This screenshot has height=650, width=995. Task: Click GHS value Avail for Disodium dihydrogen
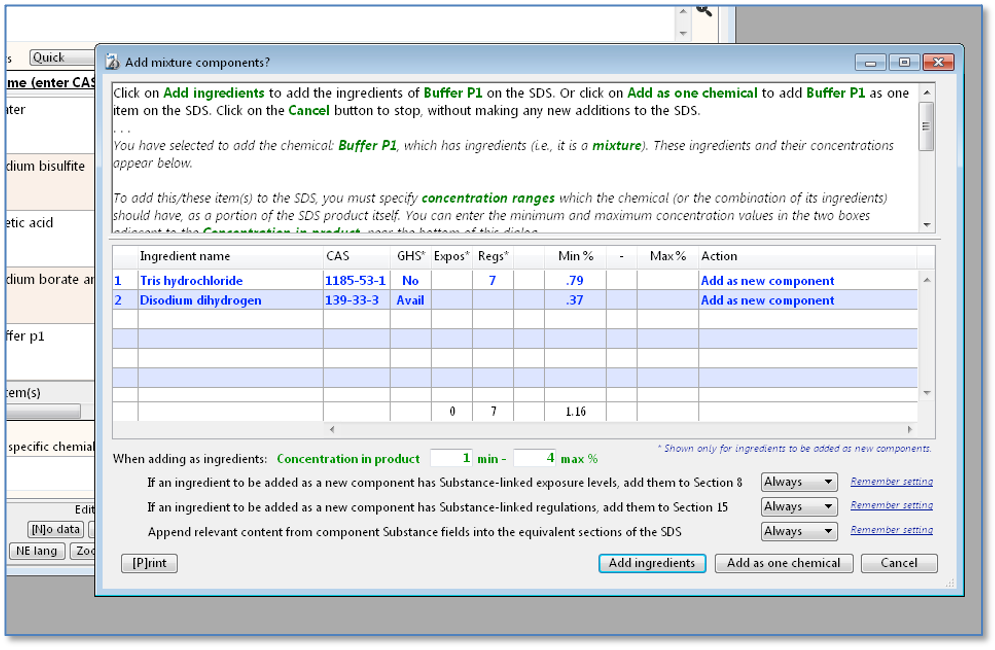410,300
